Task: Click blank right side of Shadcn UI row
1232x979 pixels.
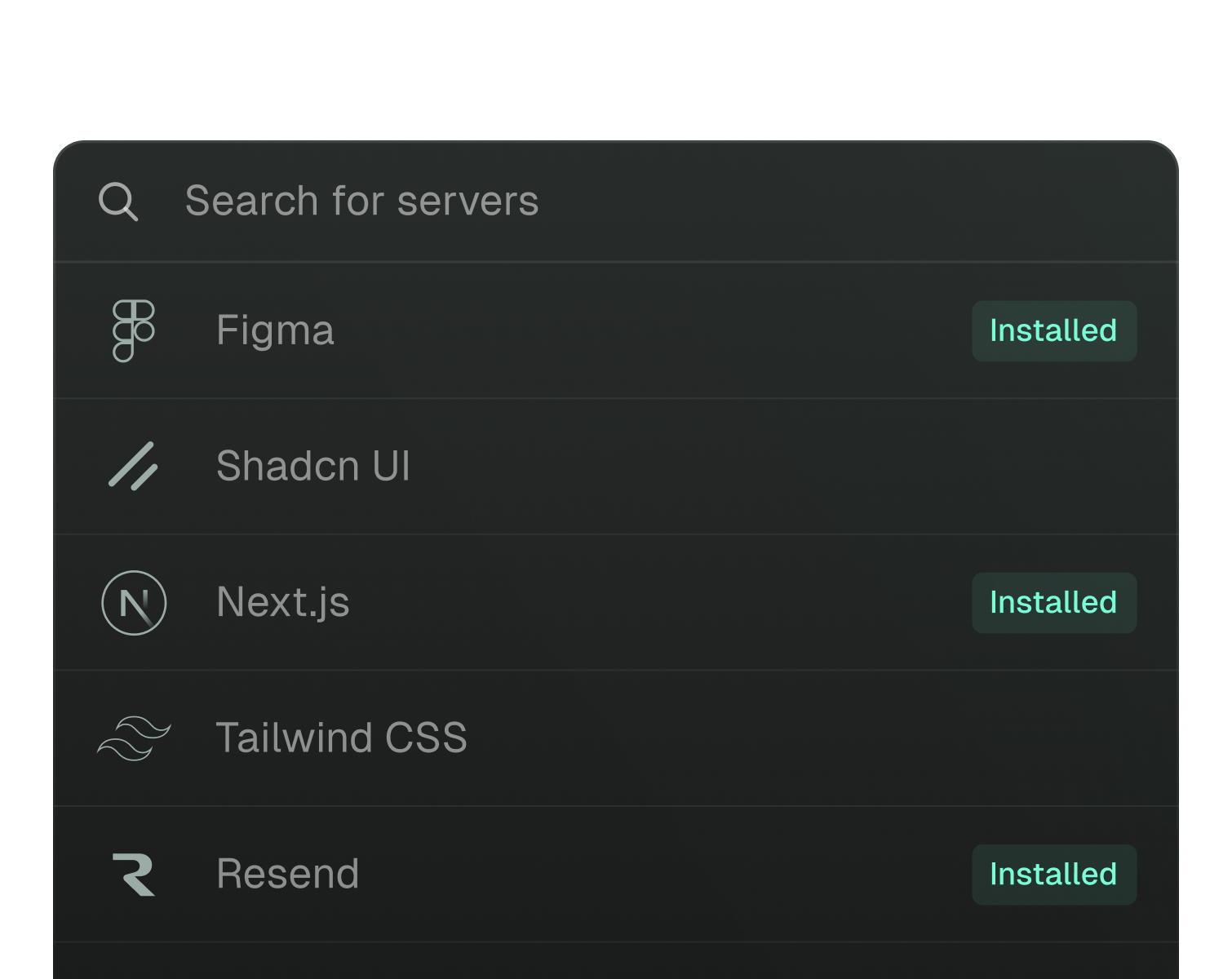Action: [x=897, y=467]
